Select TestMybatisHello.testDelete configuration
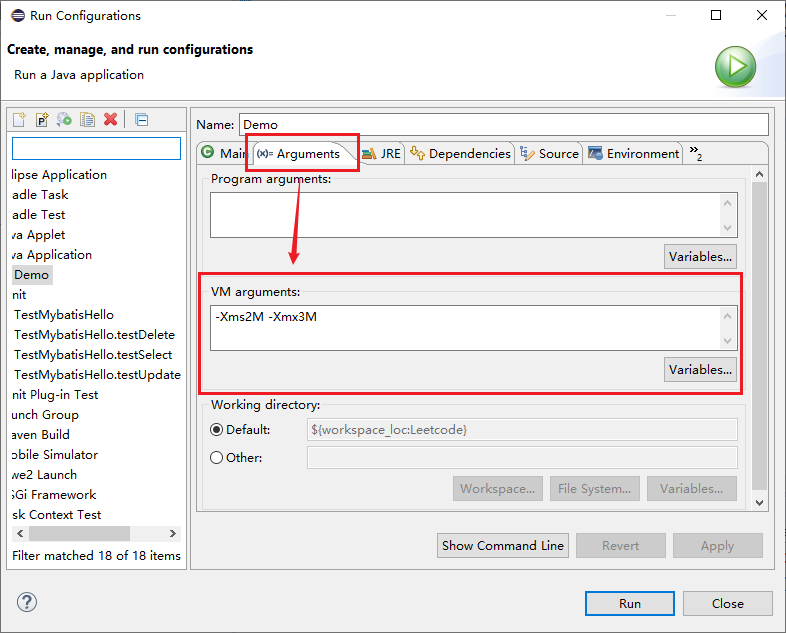The width and height of the screenshot is (786, 633). (94, 335)
